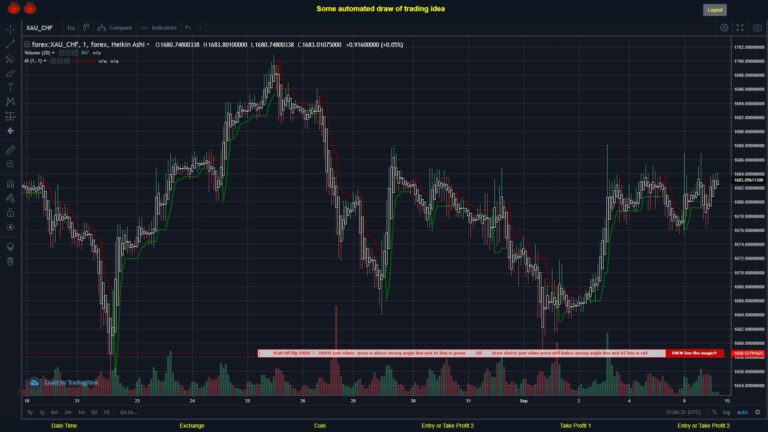Open the Indicators menu
Image resolution: width=768 pixels, height=432 pixels.
[x=159, y=28]
